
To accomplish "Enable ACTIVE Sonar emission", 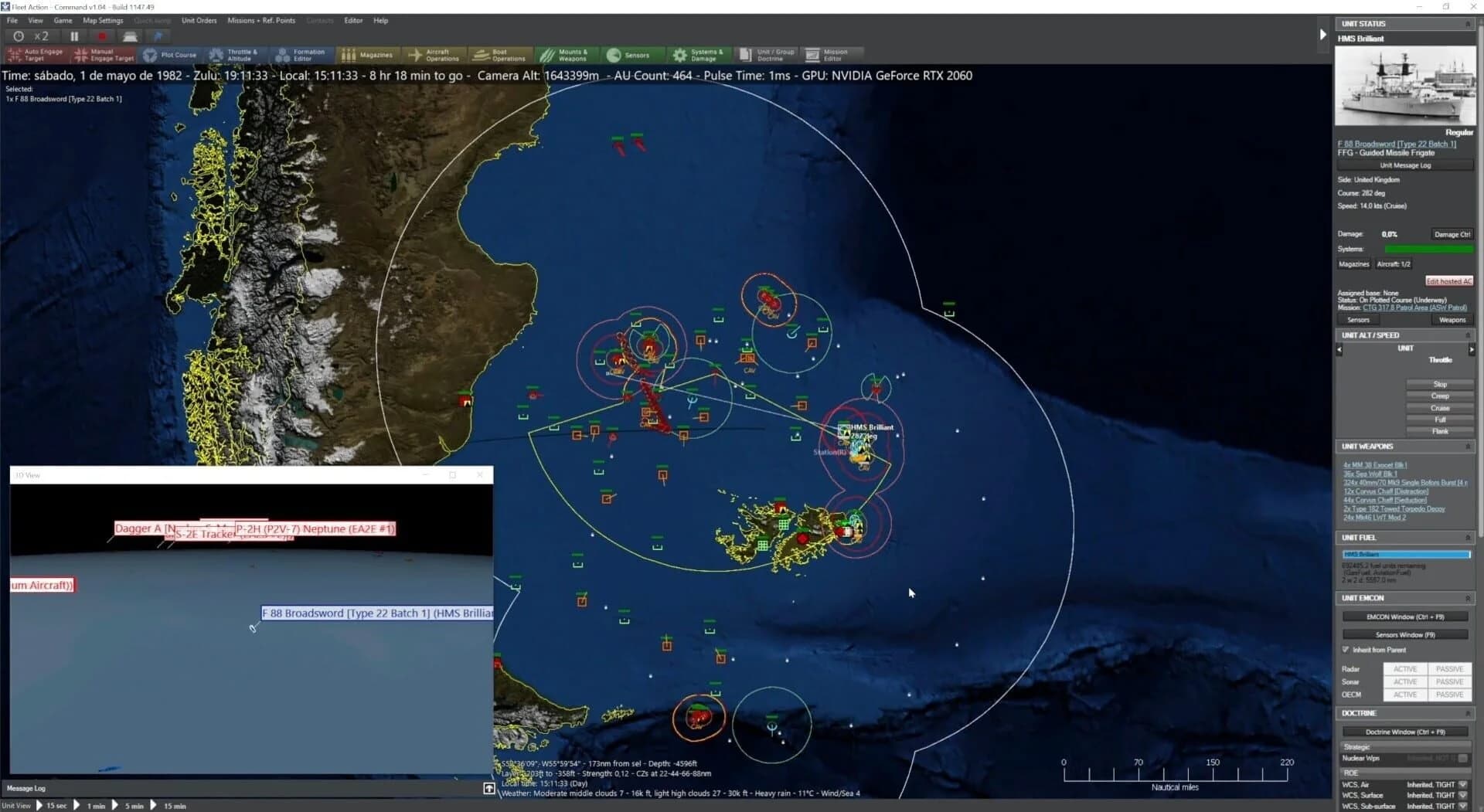I will (x=1404, y=682).
